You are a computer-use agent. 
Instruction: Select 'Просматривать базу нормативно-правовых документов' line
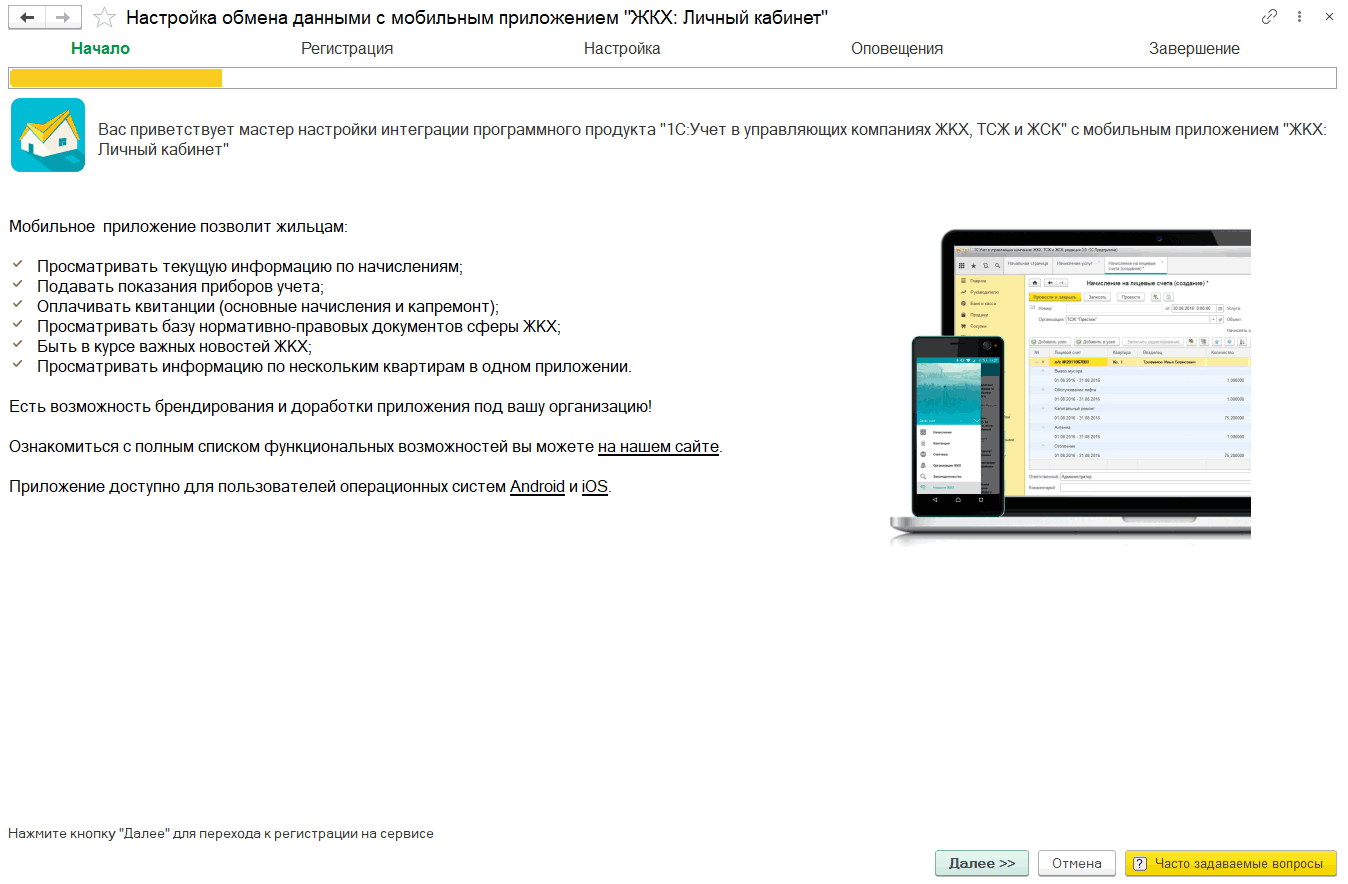(x=299, y=327)
